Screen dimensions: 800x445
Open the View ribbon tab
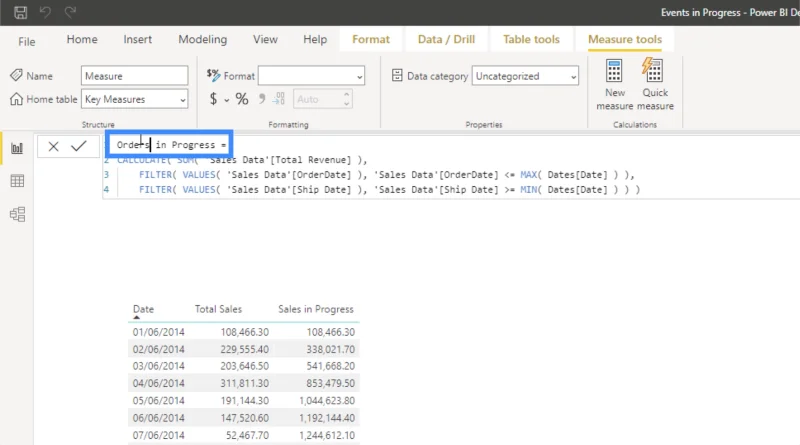pyautogui.click(x=265, y=39)
